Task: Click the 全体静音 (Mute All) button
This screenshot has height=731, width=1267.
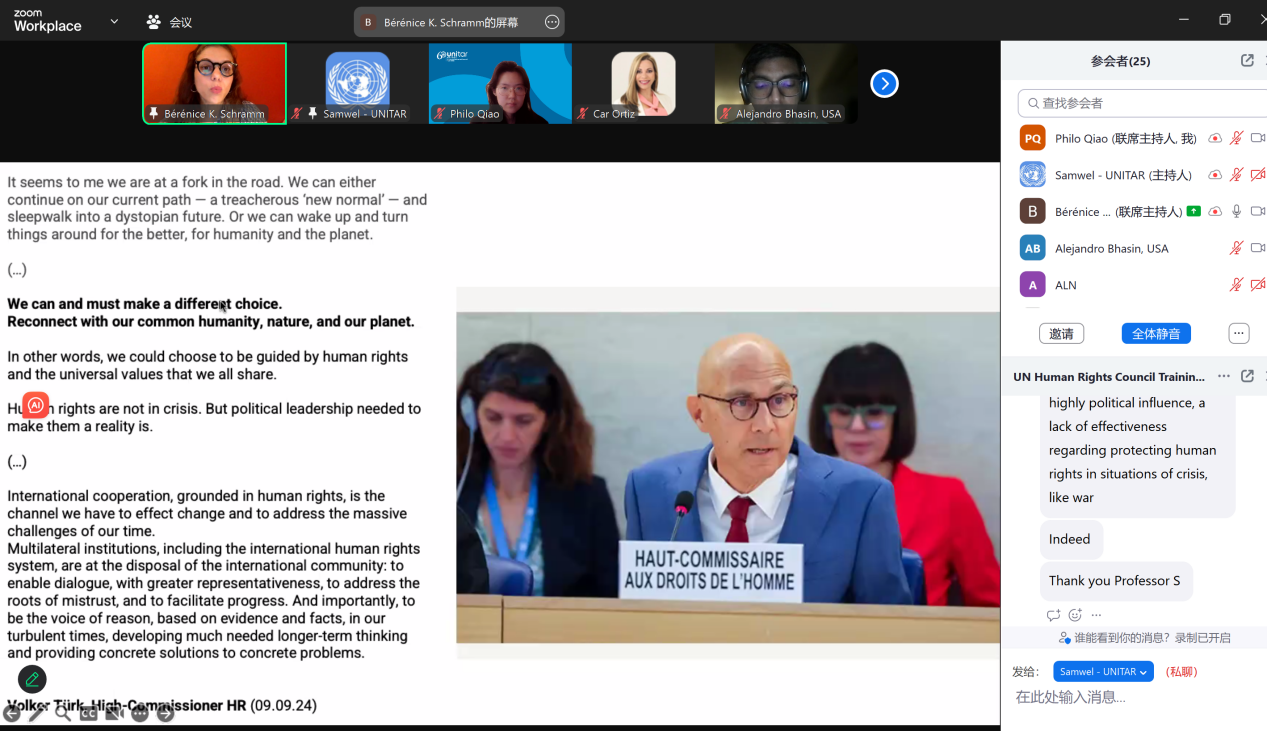Action: tap(1155, 333)
